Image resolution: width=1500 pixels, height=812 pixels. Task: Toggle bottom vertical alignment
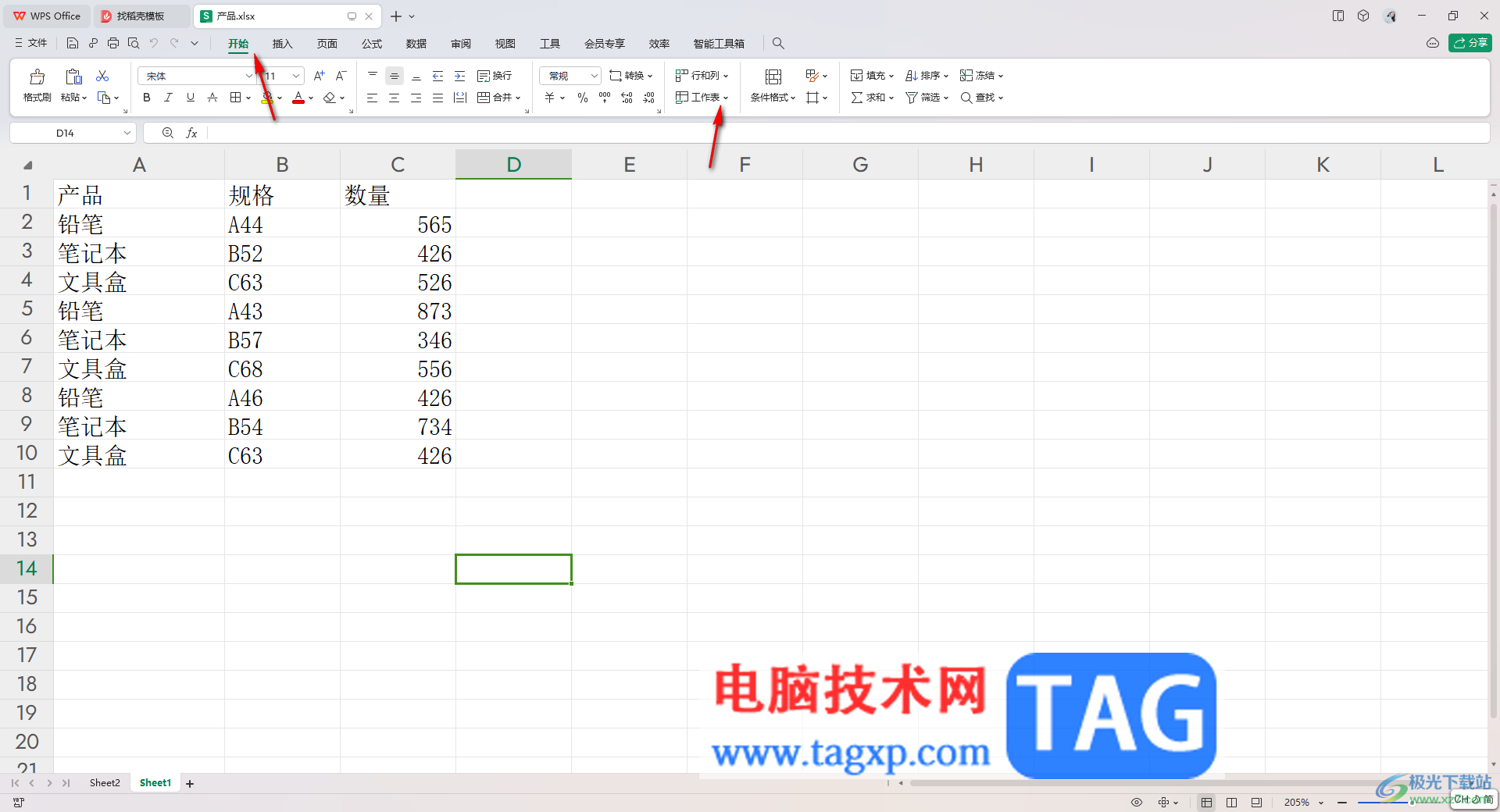[x=416, y=76]
